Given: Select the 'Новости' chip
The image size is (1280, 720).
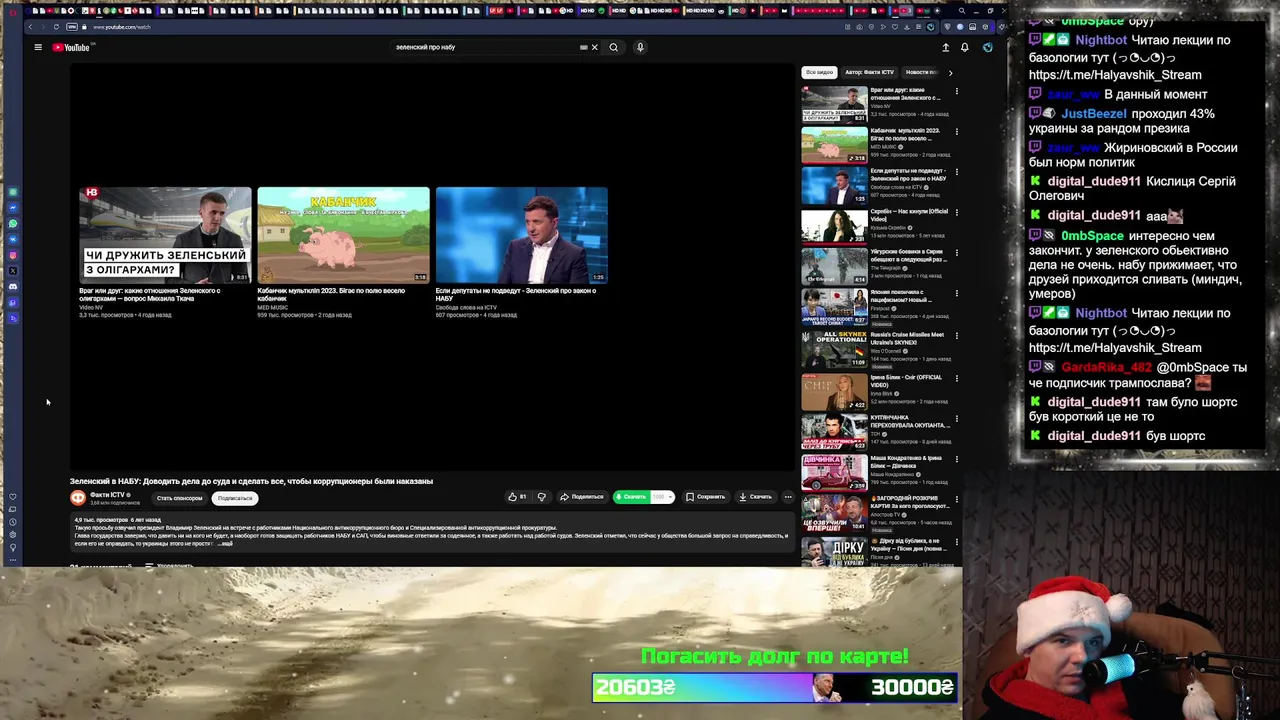Looking at the screenshot, I should pyautogui.click(x=920, y=72).
